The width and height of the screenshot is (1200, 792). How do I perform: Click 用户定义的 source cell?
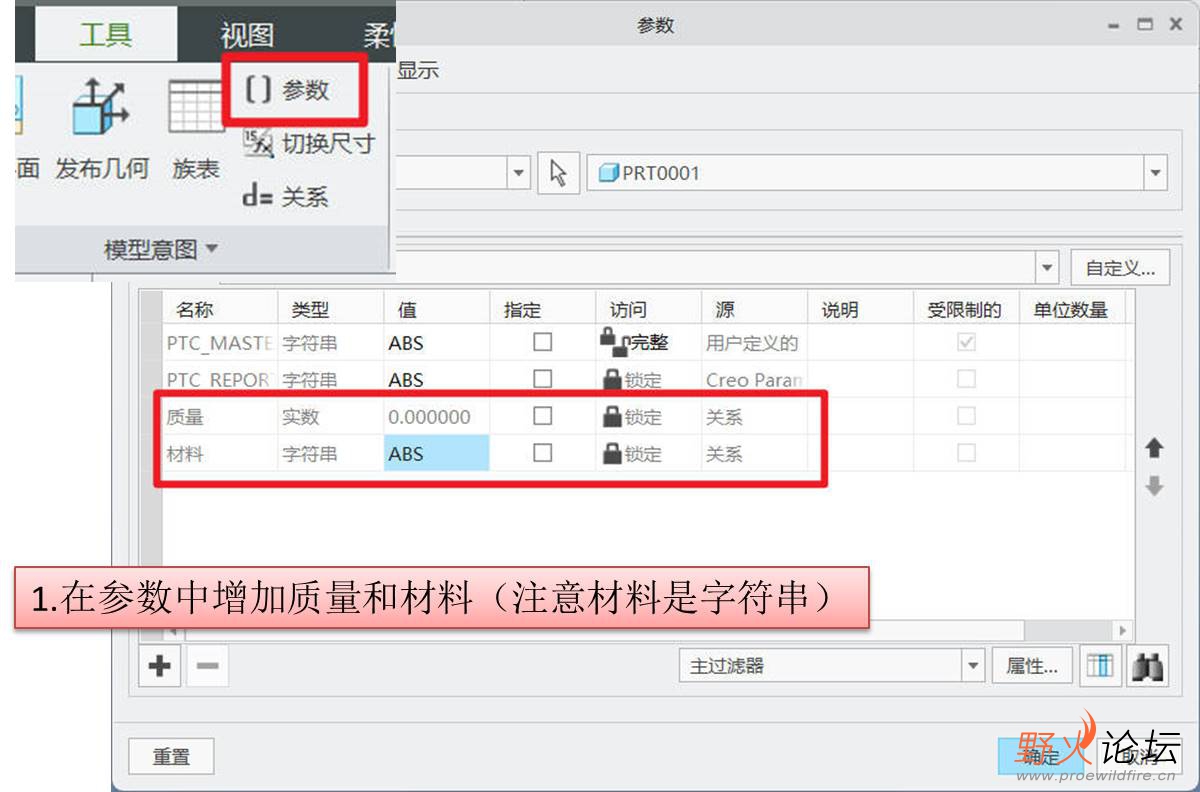click(755, 343)
